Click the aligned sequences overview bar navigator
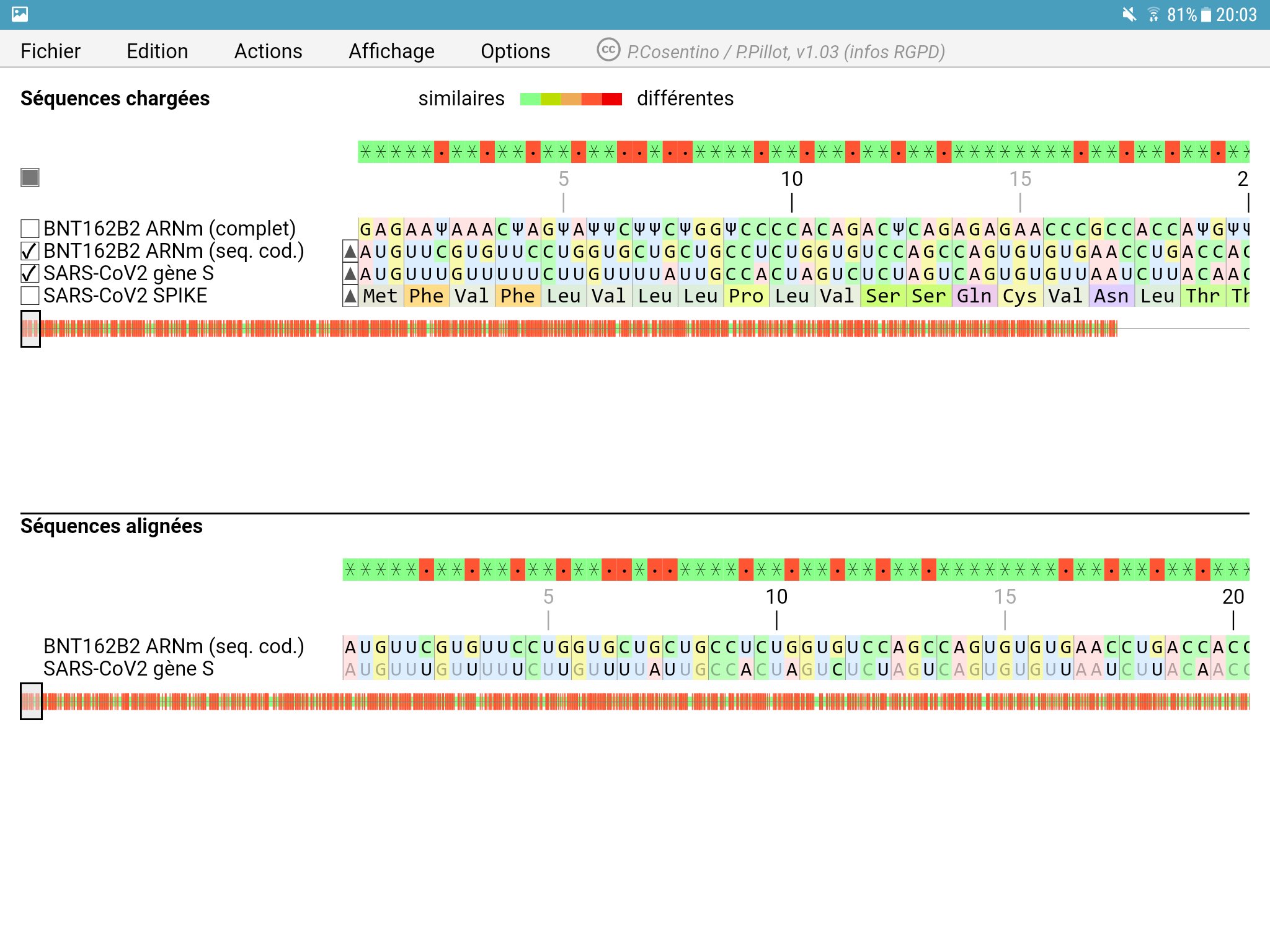1270x952 pixels. [x=31, y=701]
